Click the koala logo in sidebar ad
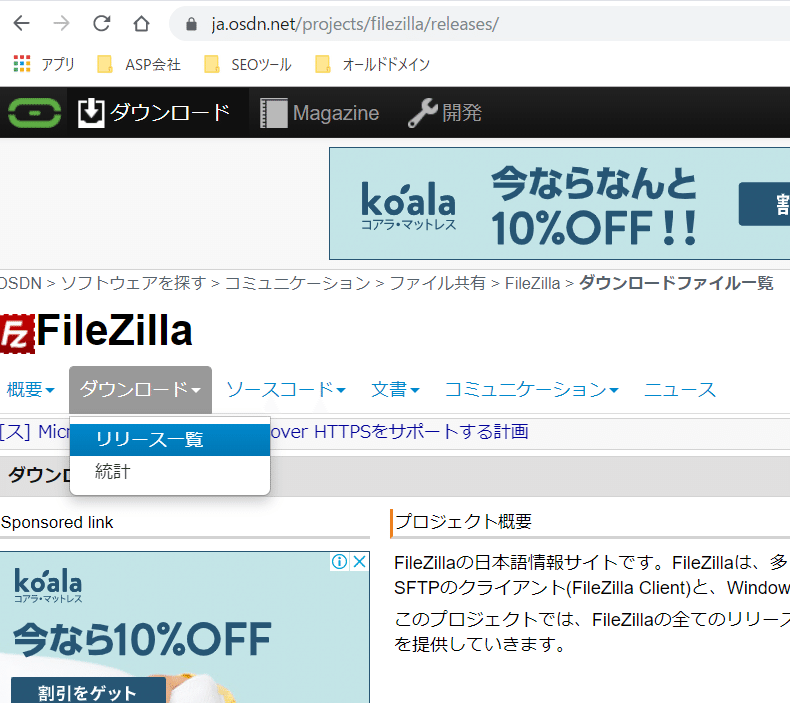Image resolution: width=790 pixels, height=703 pixels. (48, 586)
